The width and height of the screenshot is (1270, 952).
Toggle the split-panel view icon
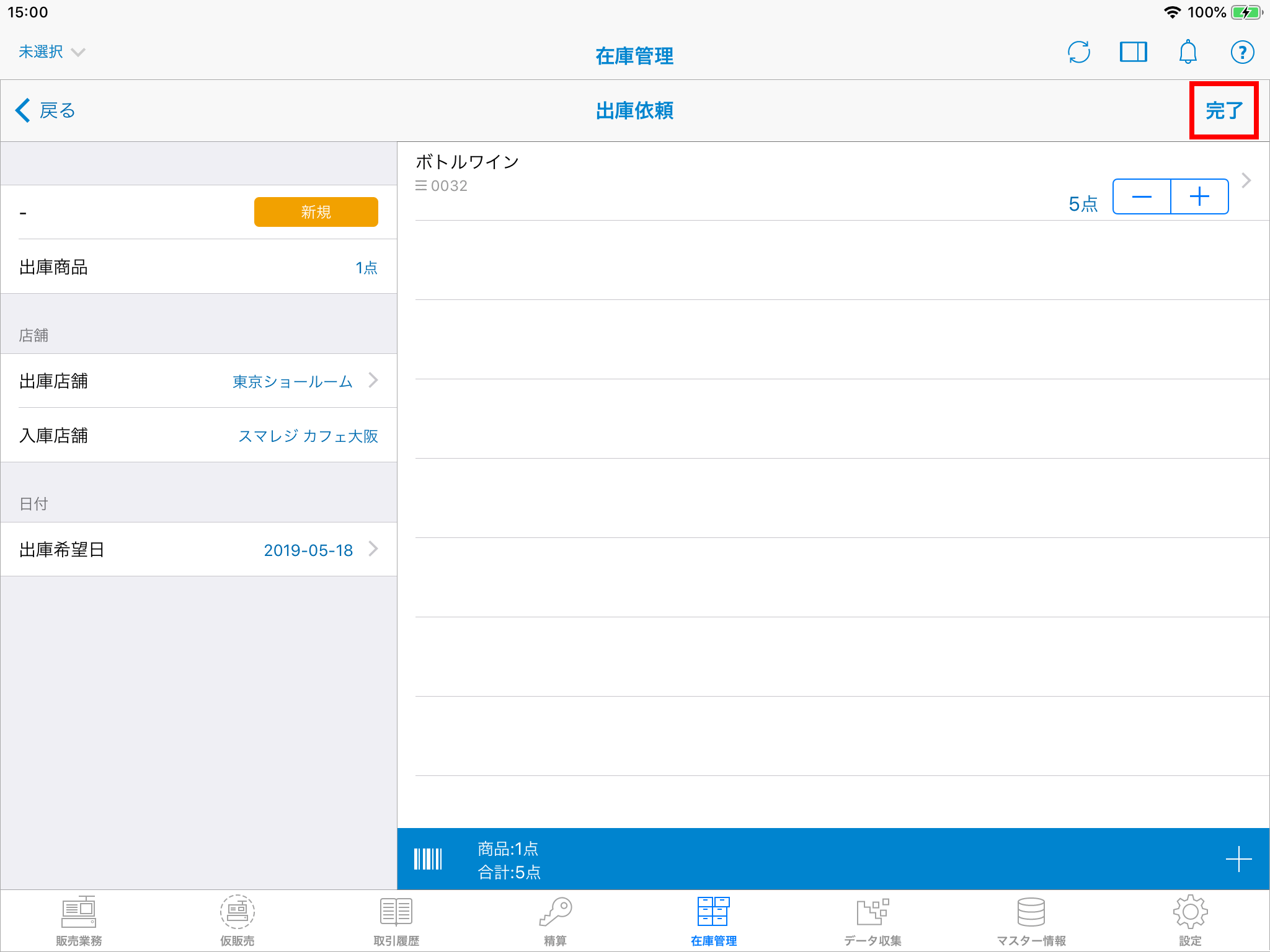click(1133, 52)
